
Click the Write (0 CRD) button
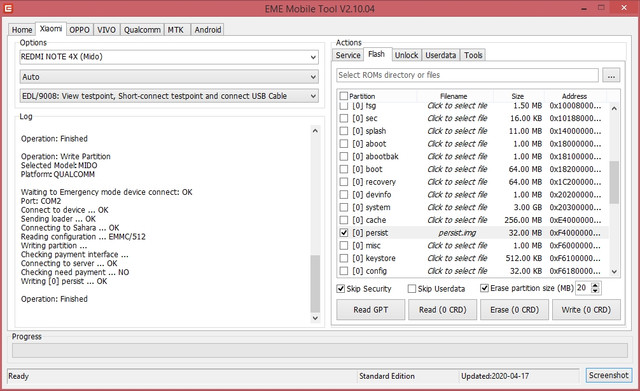(x=586, y=310)
